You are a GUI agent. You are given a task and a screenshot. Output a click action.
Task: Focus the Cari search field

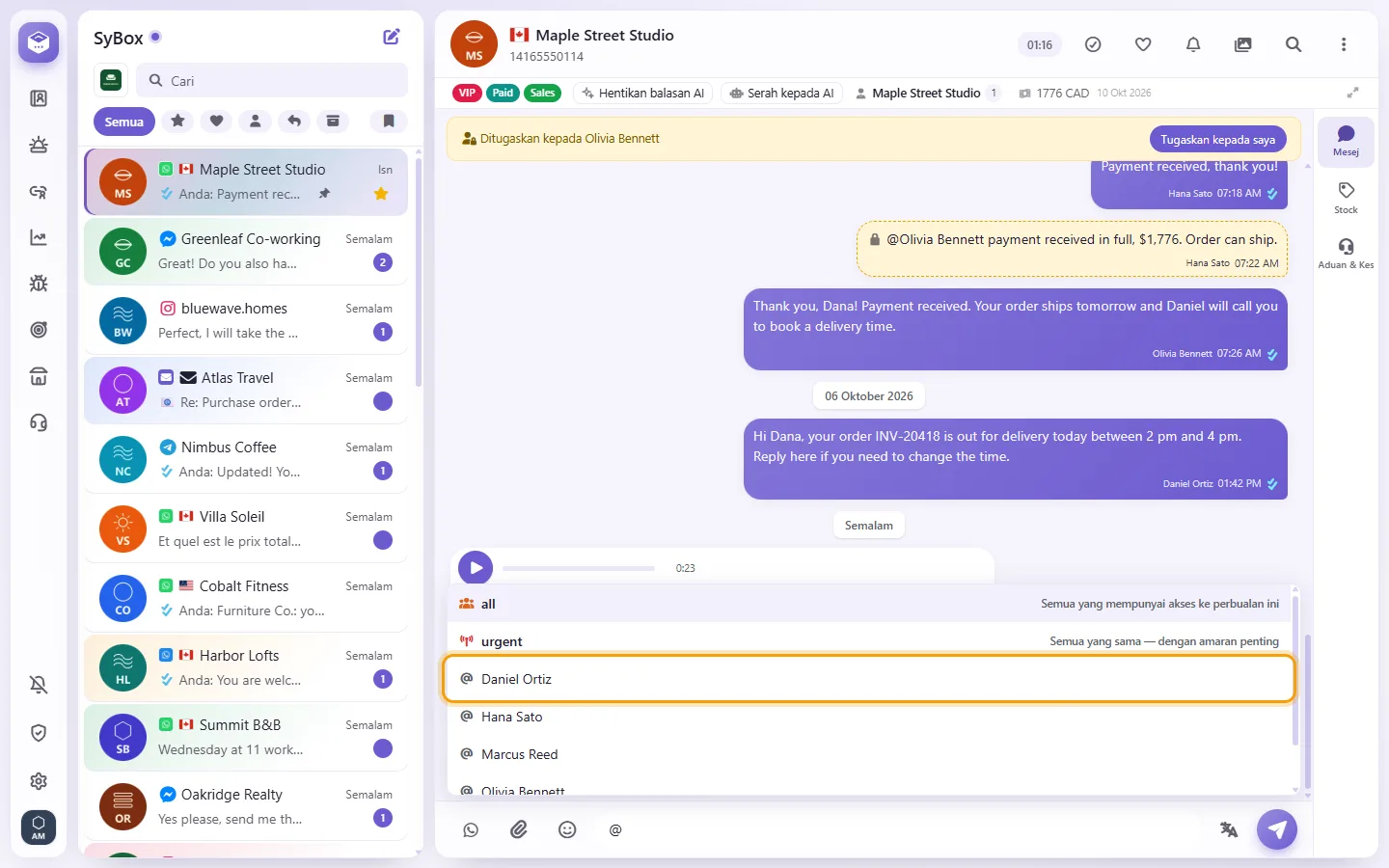click(272, 81)
